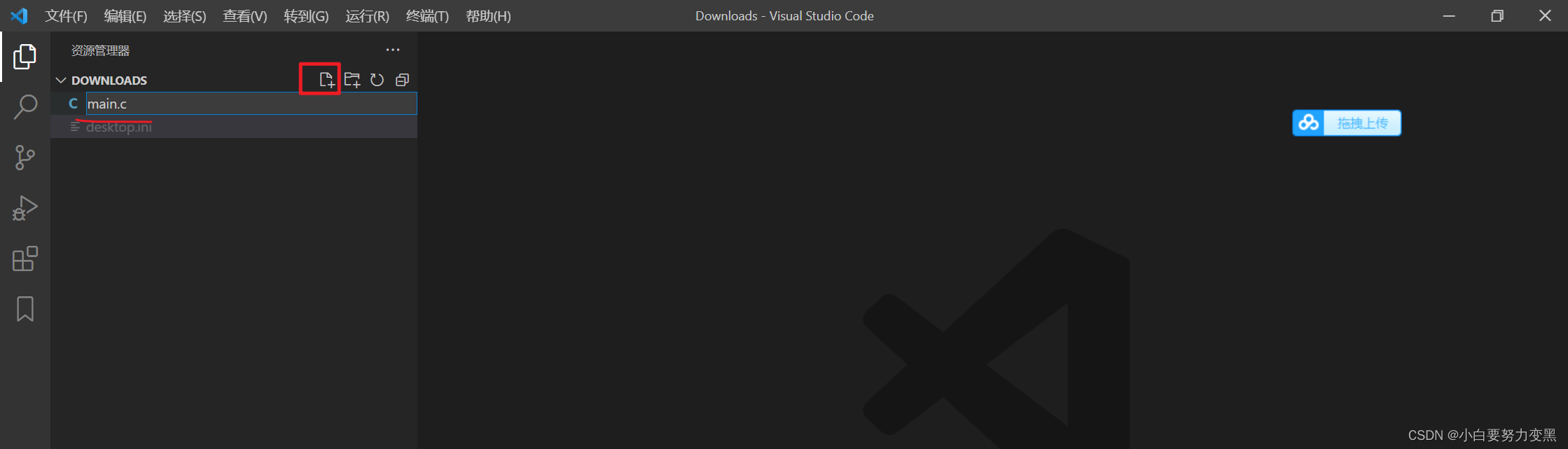Open the Extensions view

pos(25,258)
